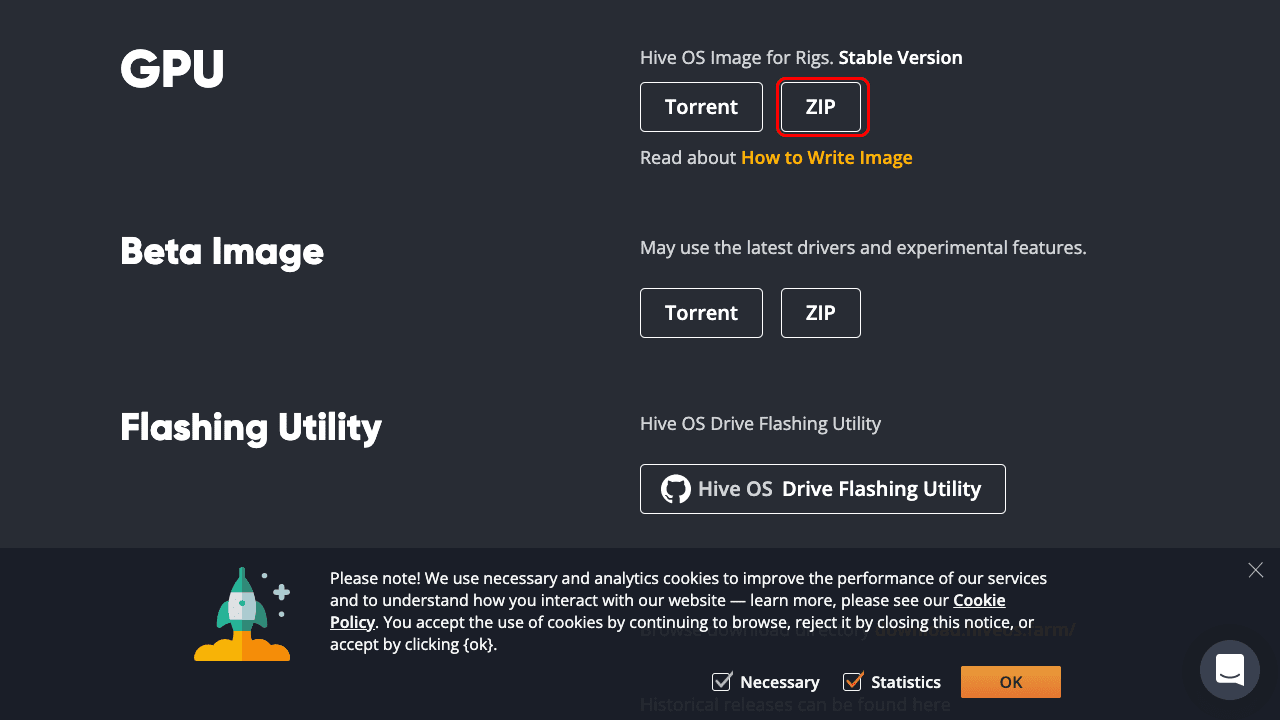Click the GPU section heading

point(172,69)
